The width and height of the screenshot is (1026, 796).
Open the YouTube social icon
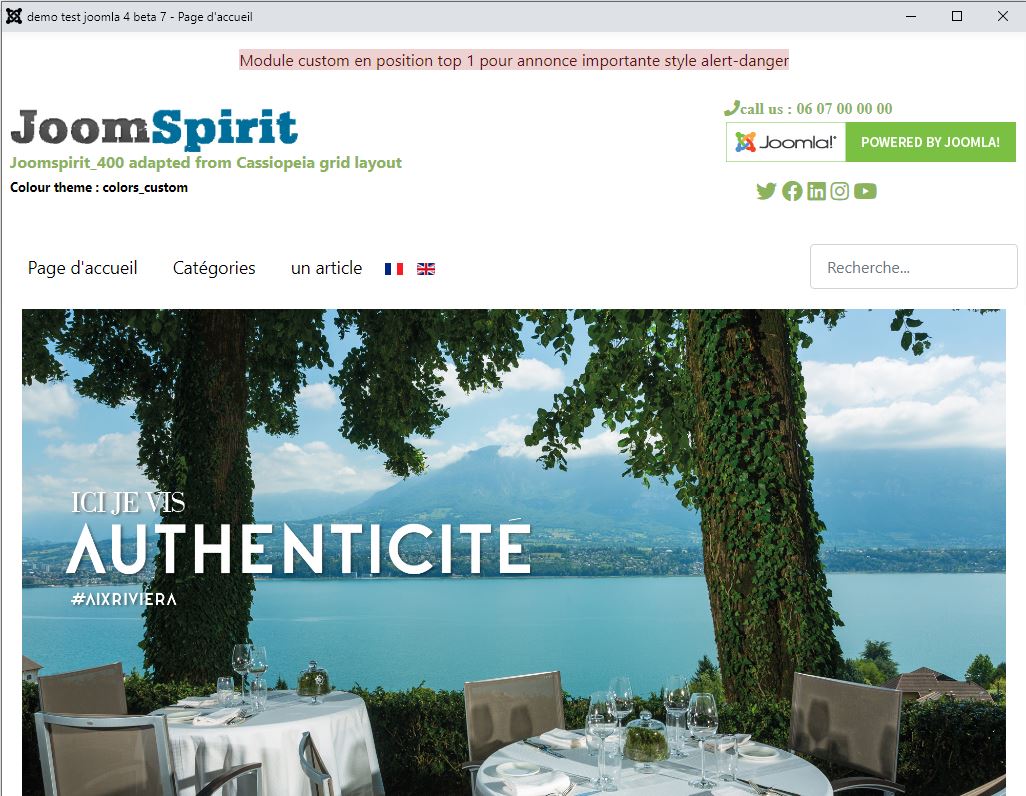pos(865,191)
